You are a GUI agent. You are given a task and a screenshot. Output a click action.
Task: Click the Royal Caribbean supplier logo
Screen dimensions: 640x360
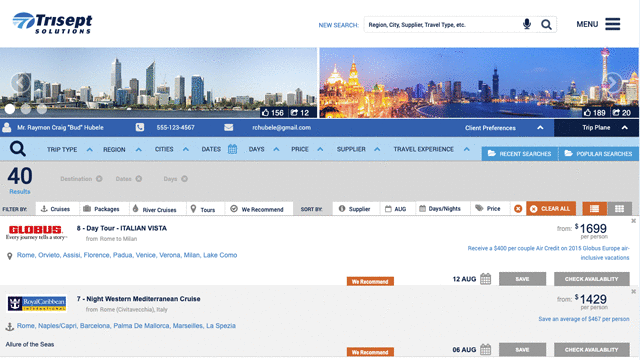[x=37, y=303]
